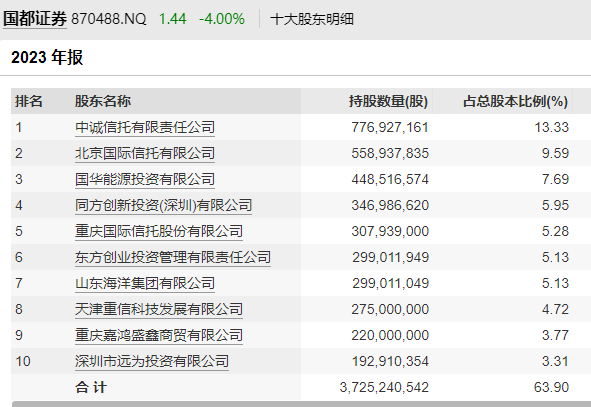Open shareholder 天津重信科技发展有限公司
The image size is (591, 407).
tap(159, 309)
